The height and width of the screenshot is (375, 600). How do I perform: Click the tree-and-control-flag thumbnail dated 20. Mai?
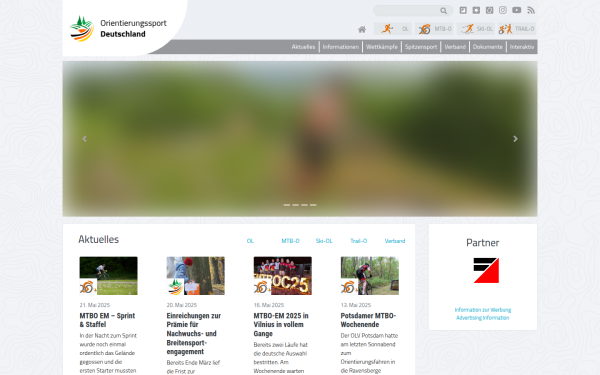(196, 276)
